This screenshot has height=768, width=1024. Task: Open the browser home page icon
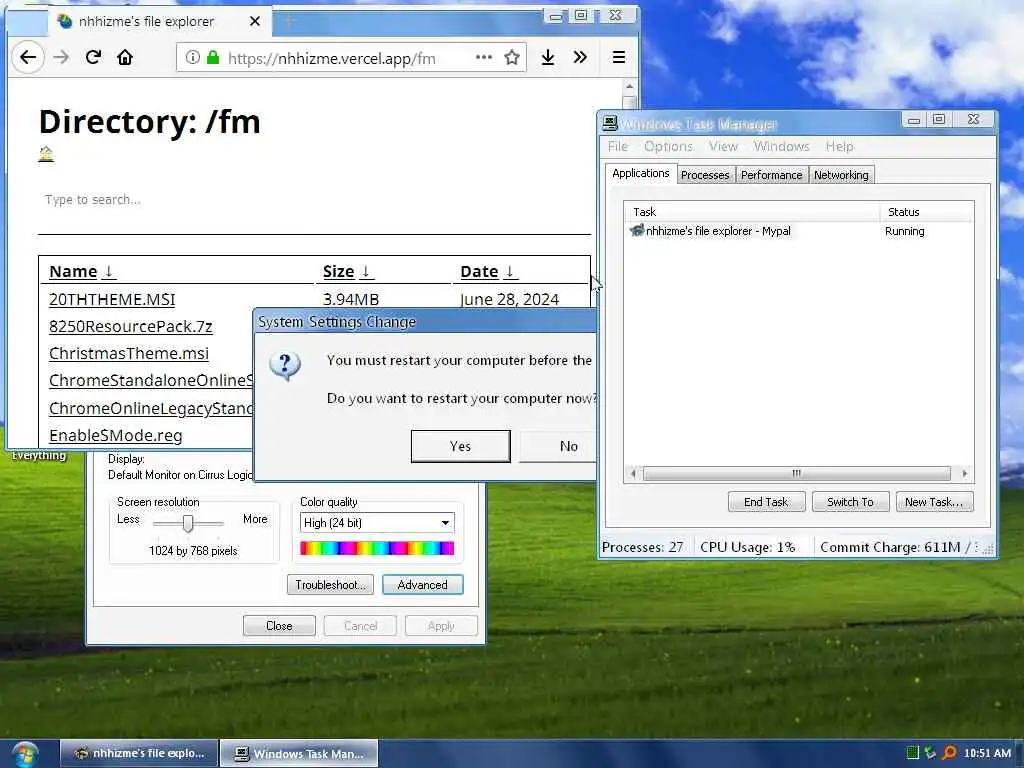point(125,57)
